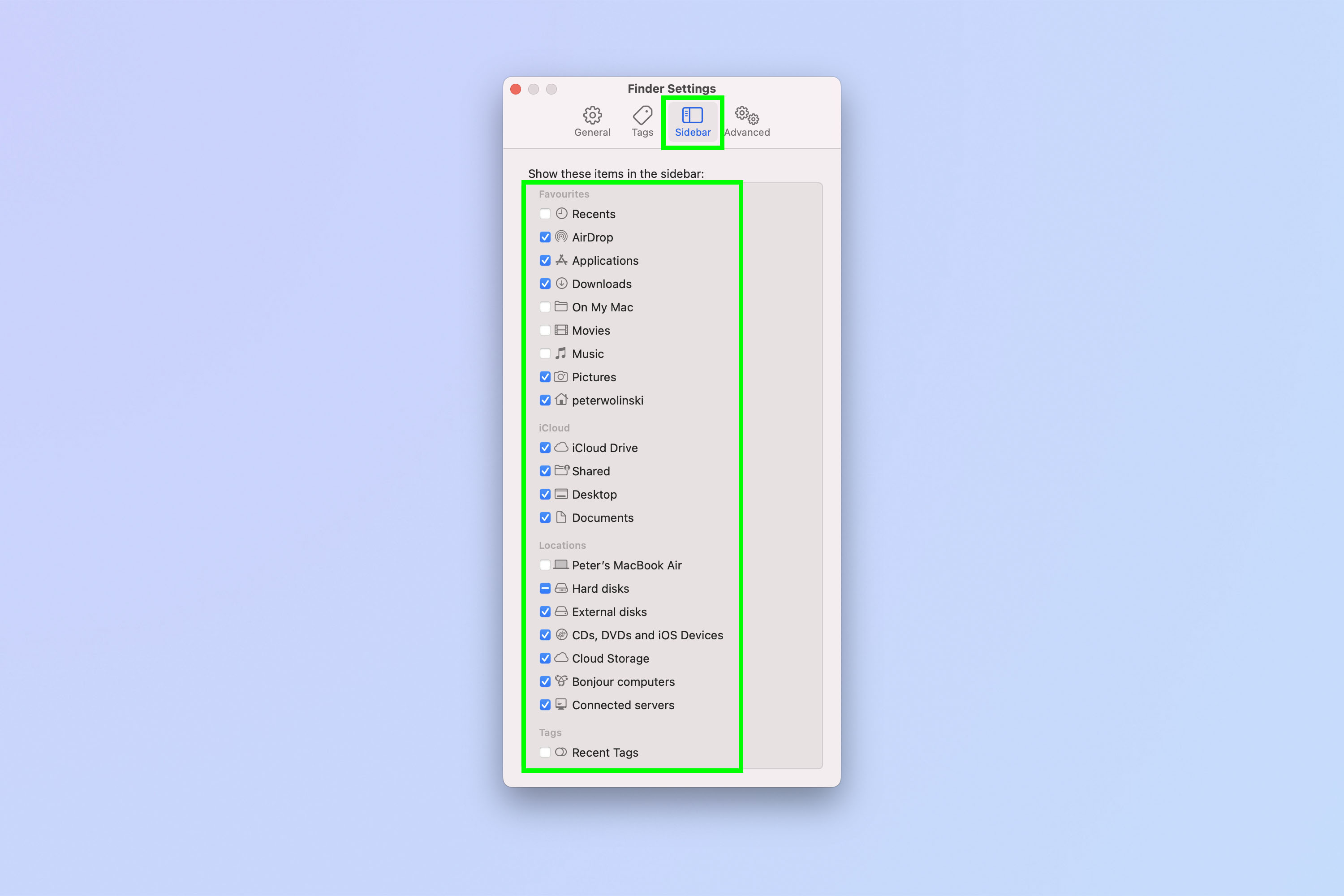Enable the Music checkbox
The height and width of the screenshot is (896, 1344).
point(545,354)
